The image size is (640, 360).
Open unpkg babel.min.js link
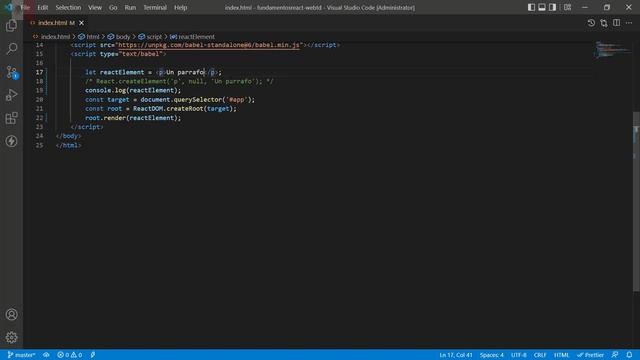(209, 45)
